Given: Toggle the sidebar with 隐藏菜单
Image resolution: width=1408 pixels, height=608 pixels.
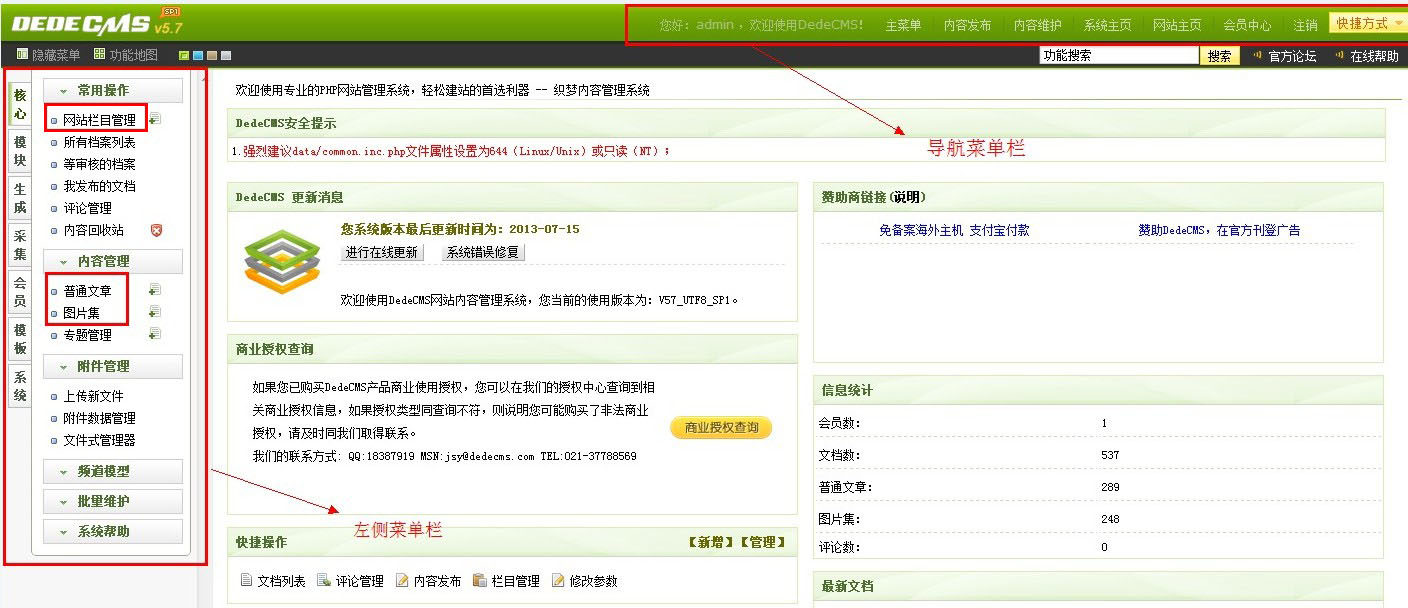Looking at the screenshot, I should coord(48,55).
